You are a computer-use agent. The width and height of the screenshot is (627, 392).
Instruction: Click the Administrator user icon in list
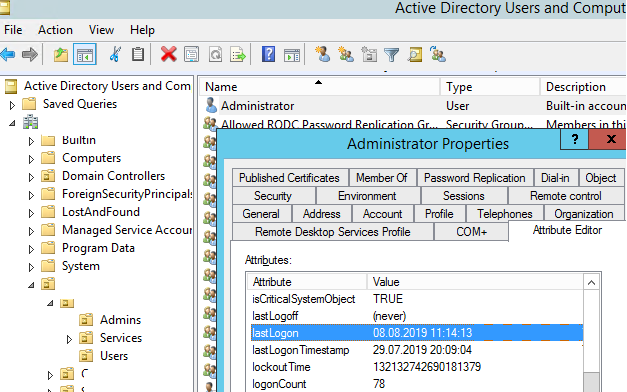[x=211, y=106]
